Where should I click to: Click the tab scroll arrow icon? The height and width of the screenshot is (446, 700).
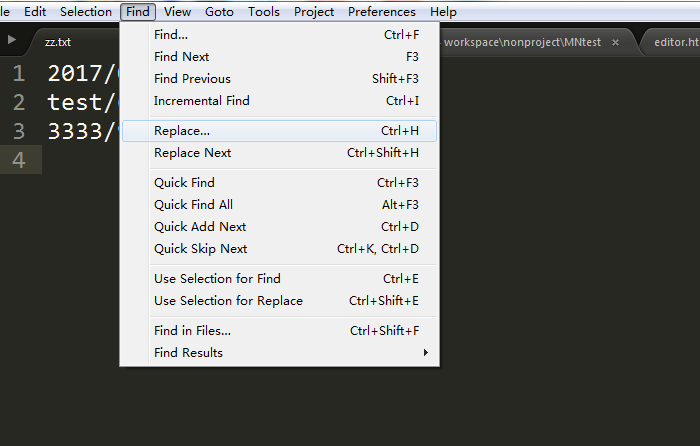tap(12, 40)
